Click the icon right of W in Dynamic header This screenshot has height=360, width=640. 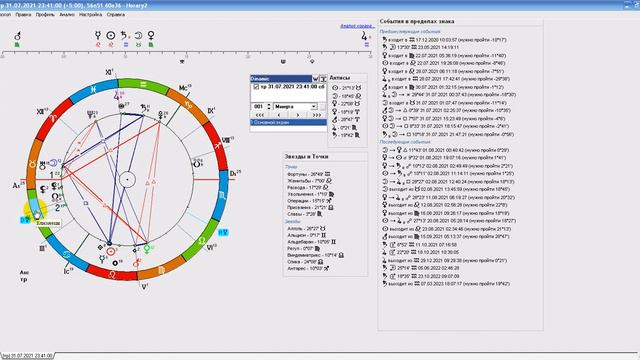322,79
